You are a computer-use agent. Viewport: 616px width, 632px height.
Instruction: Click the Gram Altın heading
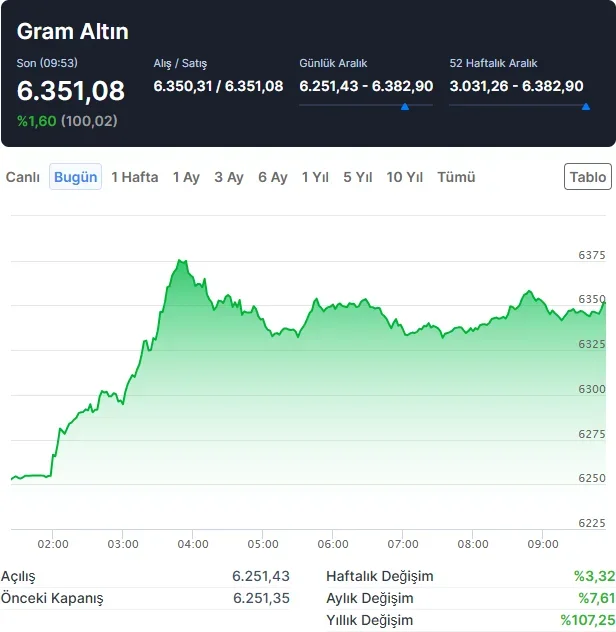[x=73, y=32]
